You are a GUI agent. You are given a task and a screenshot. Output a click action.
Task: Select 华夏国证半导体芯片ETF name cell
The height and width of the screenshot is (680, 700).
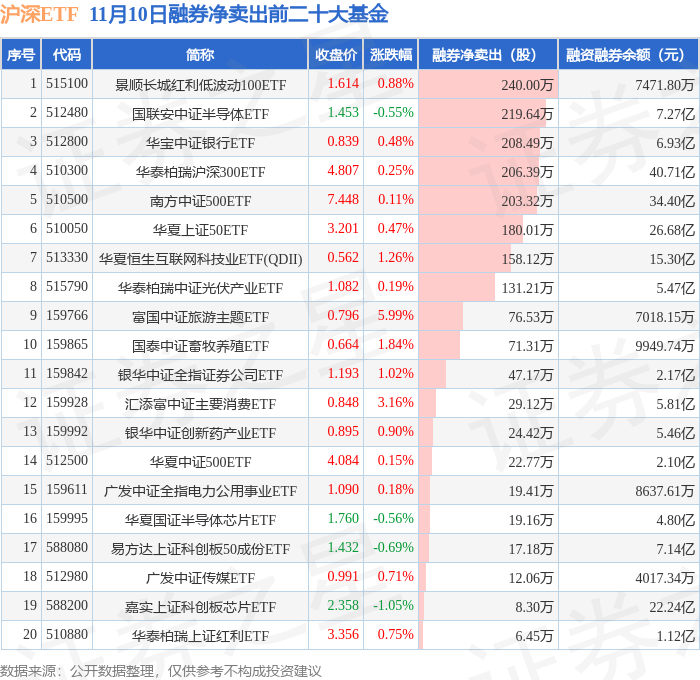[x=200, y=520]
